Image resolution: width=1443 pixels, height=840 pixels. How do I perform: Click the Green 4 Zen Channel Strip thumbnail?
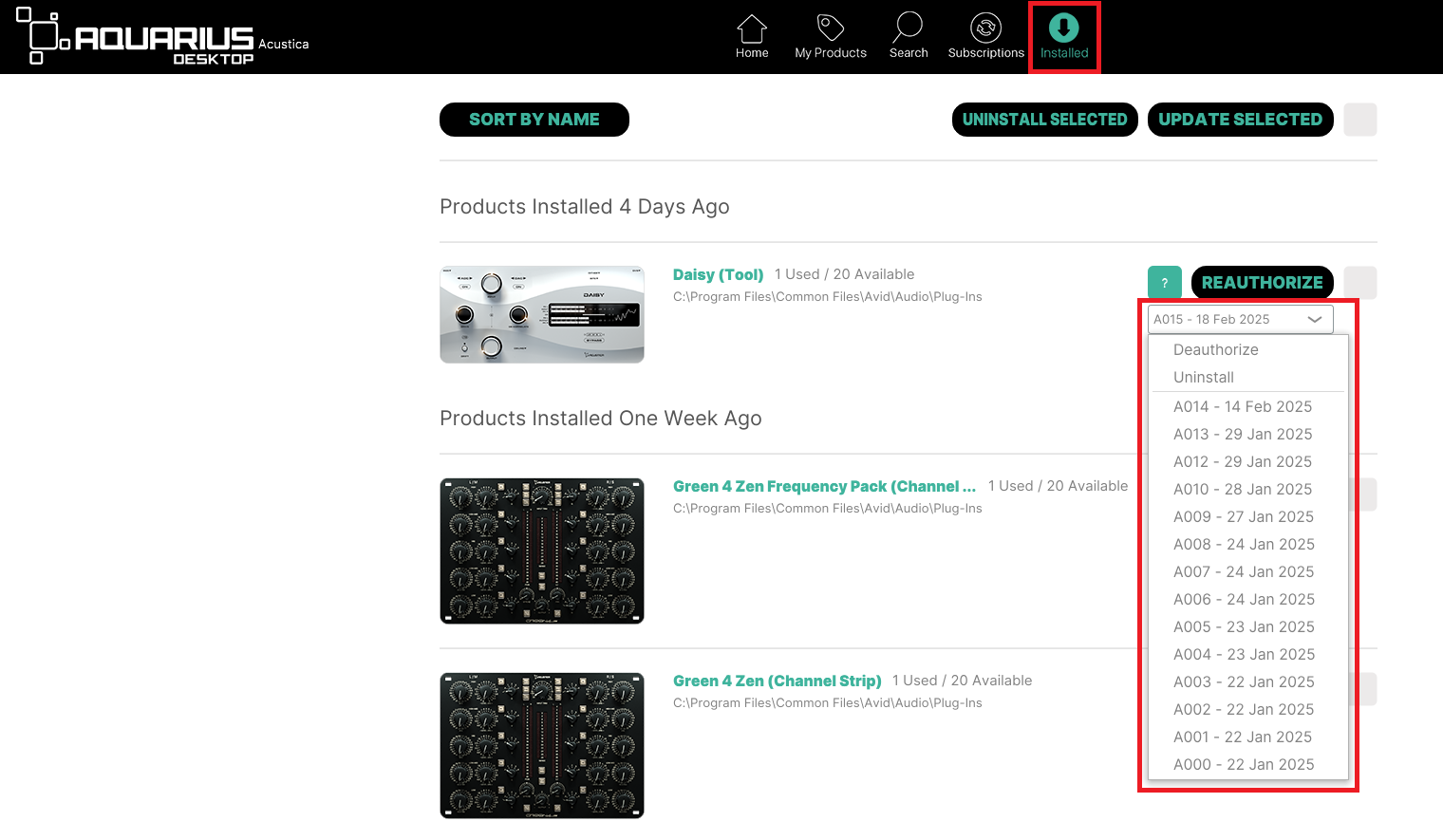pyautogui.click(x=542, y=745)
